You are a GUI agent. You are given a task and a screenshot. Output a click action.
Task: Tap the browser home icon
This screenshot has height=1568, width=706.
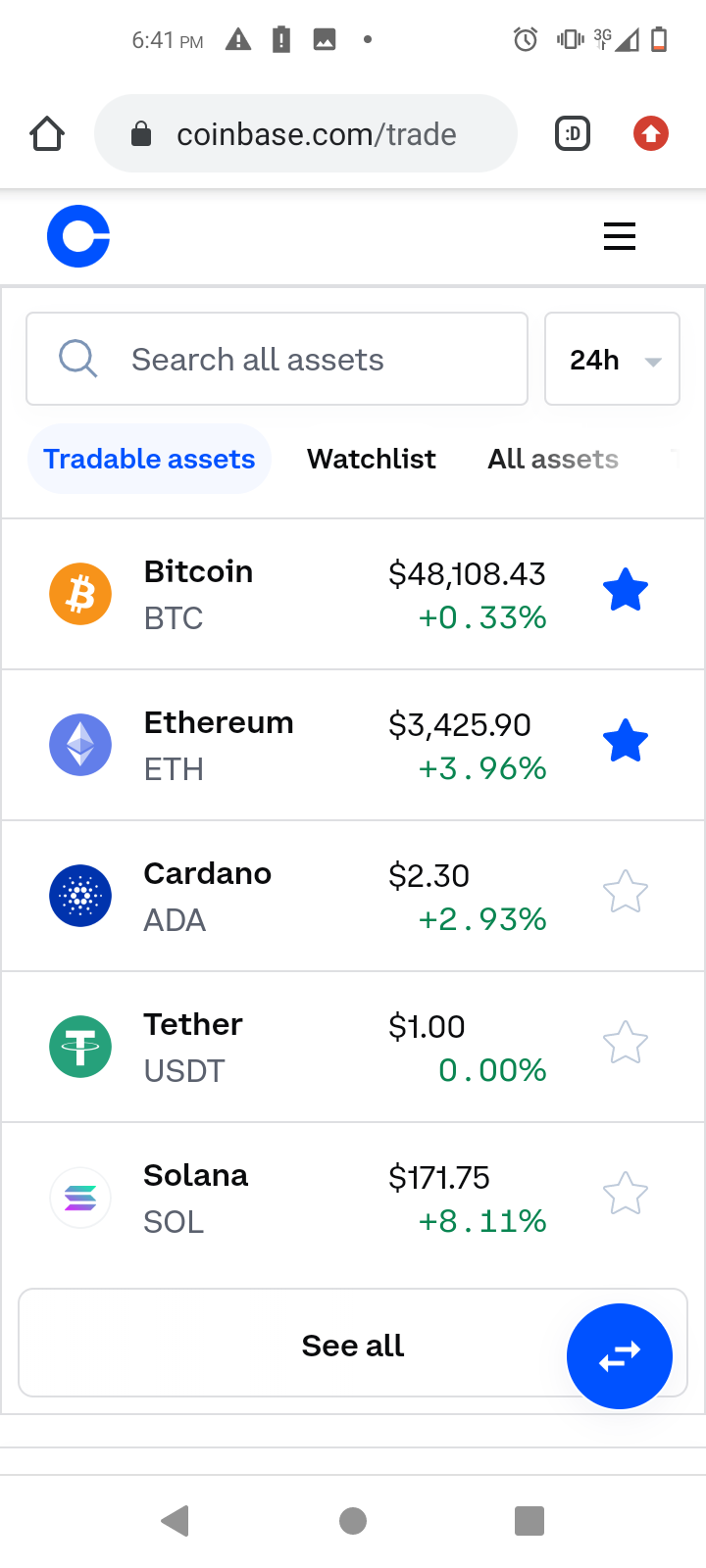coord(47,134)
